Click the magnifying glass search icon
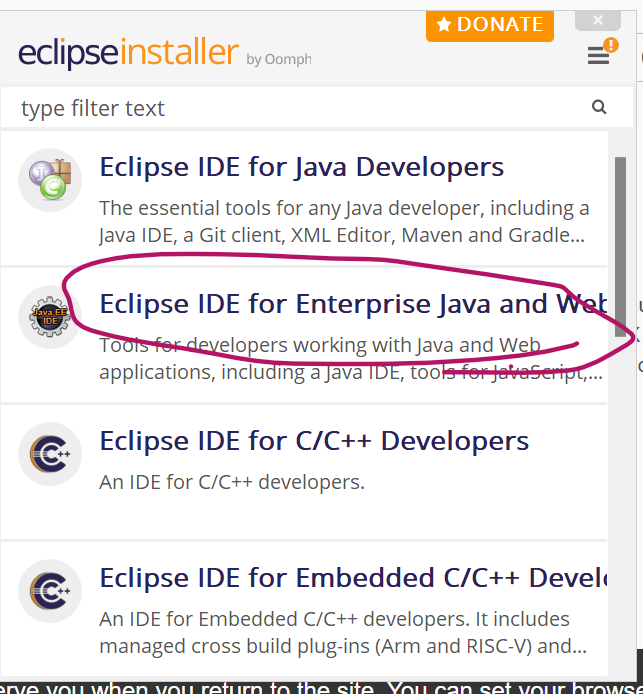Screen dimensions: 643x694 point(599,107)
